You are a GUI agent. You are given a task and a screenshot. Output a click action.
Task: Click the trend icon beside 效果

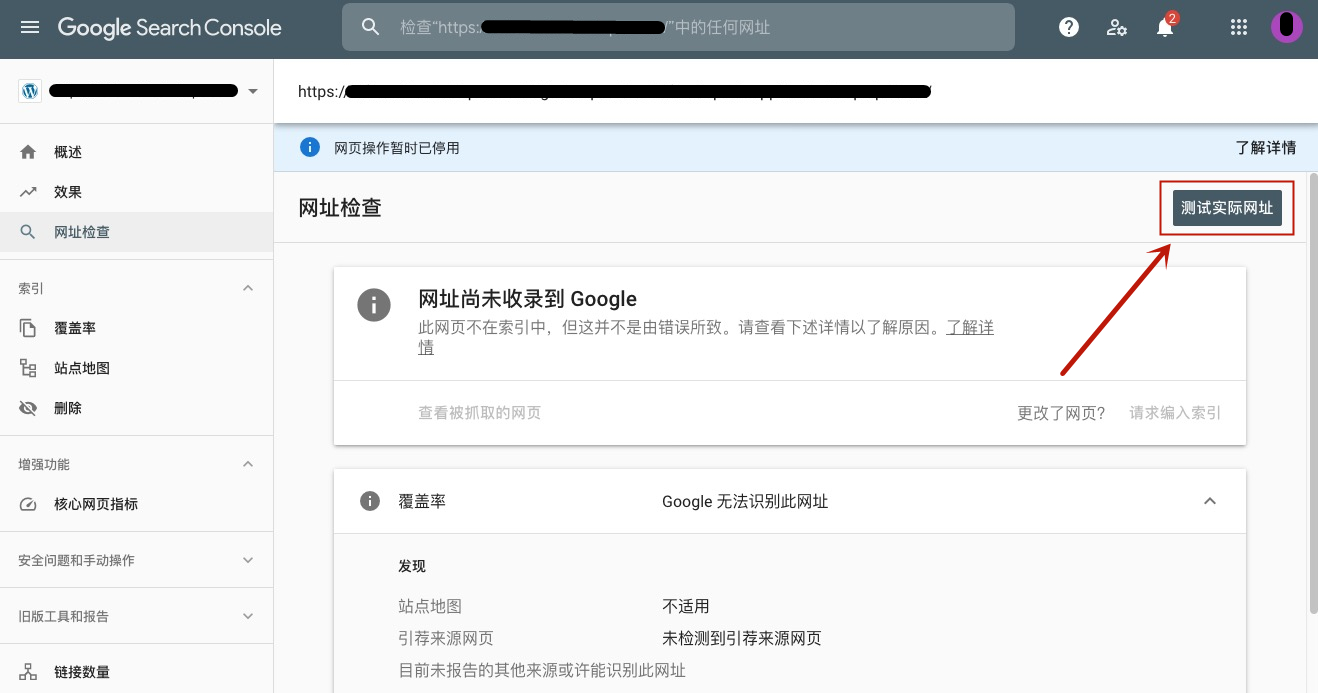coord(28,192)
